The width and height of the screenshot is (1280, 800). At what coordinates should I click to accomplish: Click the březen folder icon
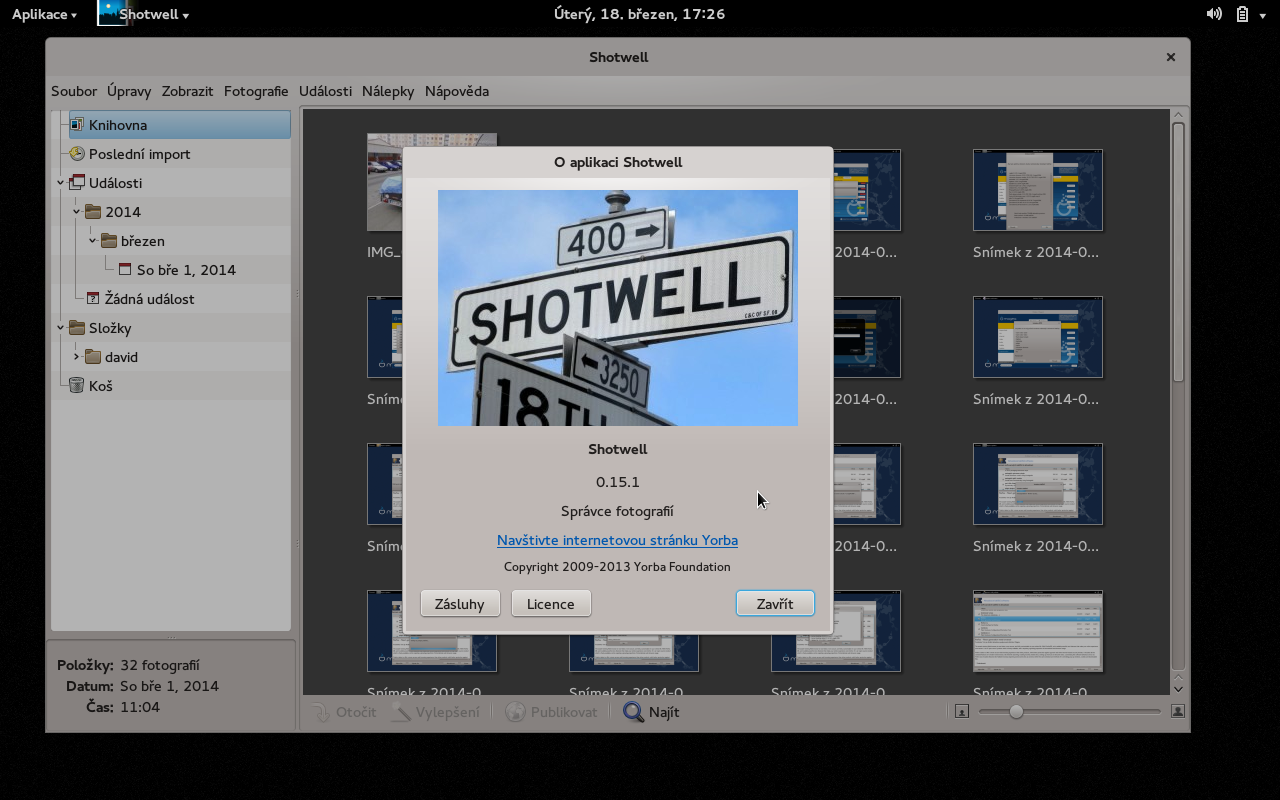pyautogui.click(x=109, y=241)
